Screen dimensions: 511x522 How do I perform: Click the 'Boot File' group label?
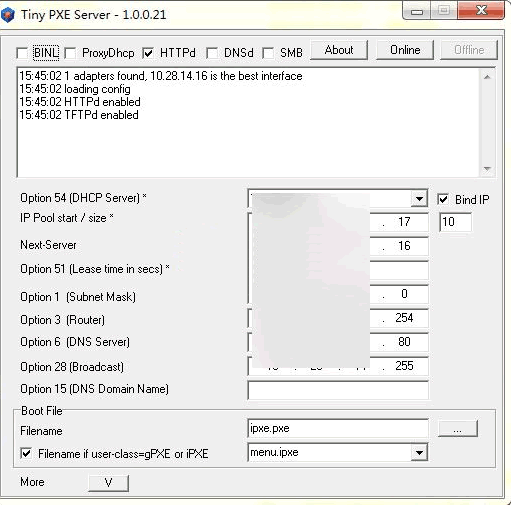click(42, 411)
